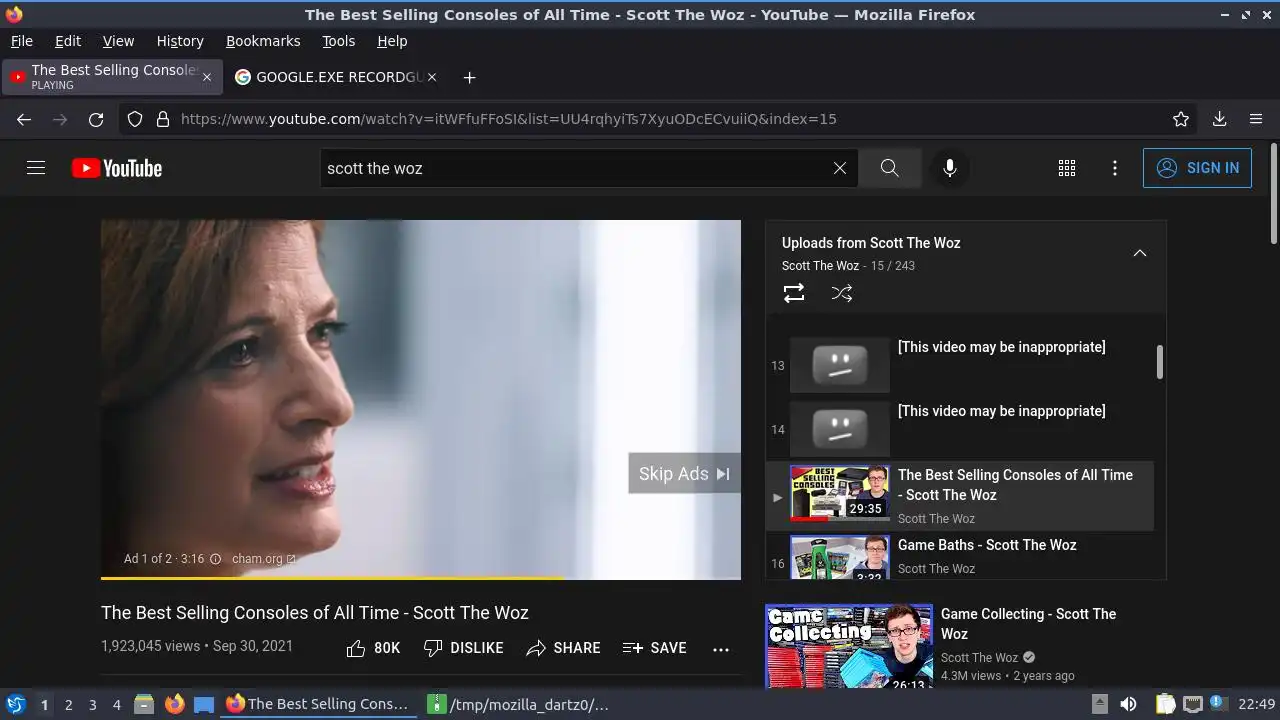
Task: View site security padlock info
Action: (x=163, y=119)
